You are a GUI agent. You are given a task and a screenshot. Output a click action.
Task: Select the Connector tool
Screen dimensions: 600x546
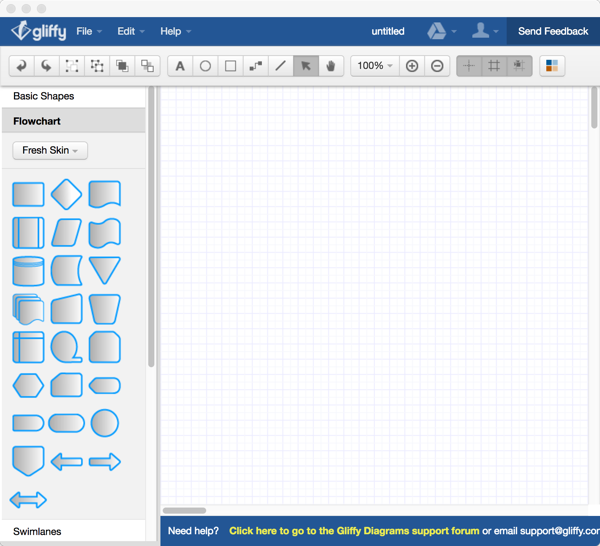[x=256, y=66]
